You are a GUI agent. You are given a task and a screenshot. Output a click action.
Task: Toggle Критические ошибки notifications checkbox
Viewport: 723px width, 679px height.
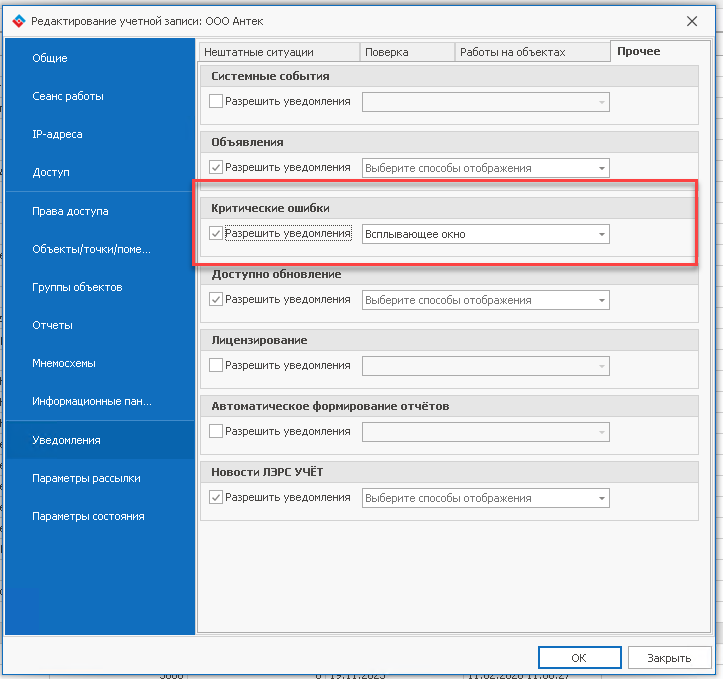[216, 234]
